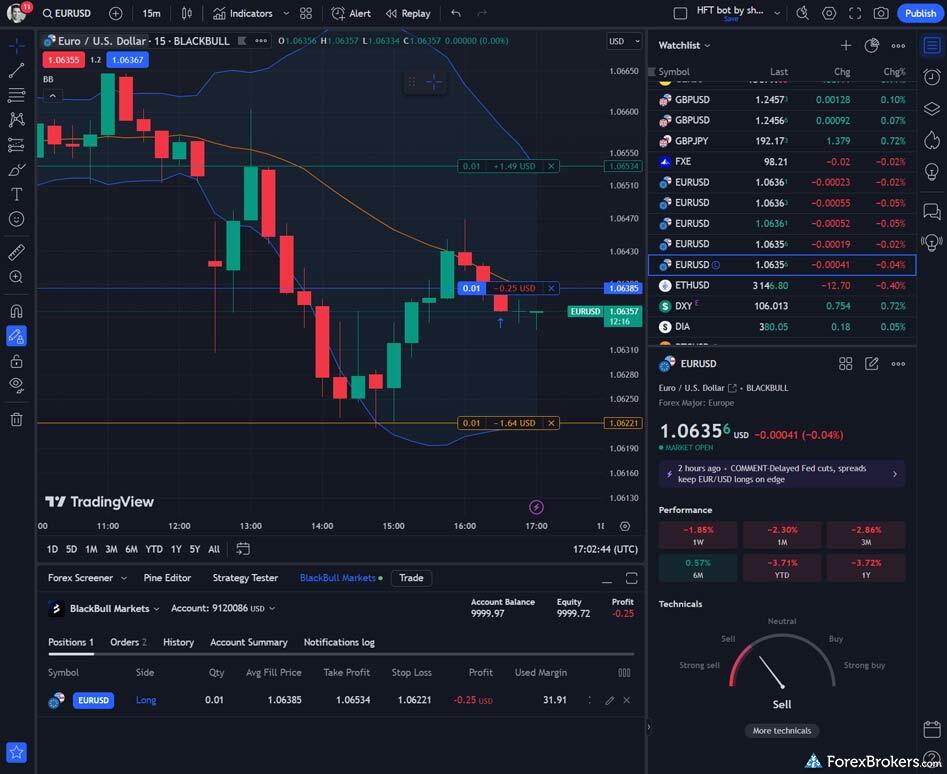Toggle maximize of the trading panel
Screen dimensions: 947x774
(631, 578)
